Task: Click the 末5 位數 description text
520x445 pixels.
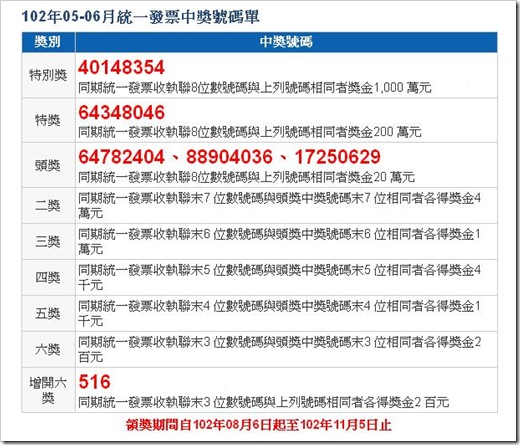Action: tap(280, 277)
